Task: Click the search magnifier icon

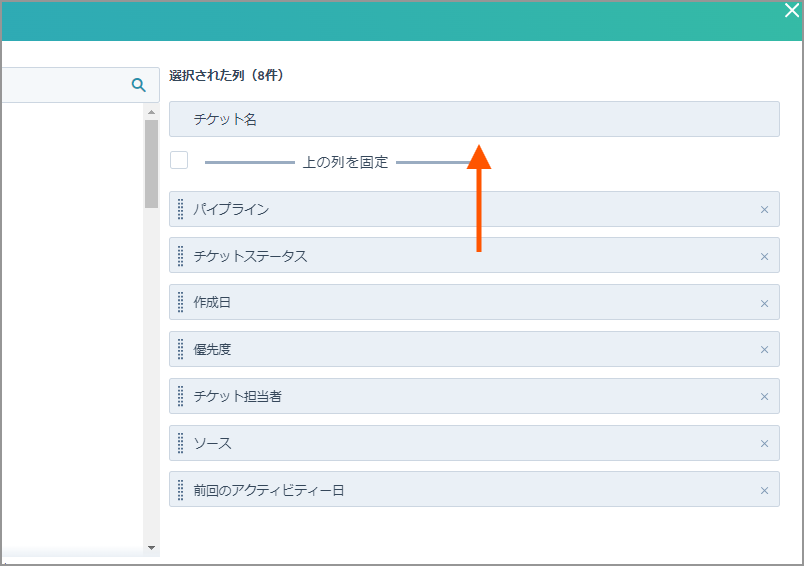Action: [x=138, y=85]
